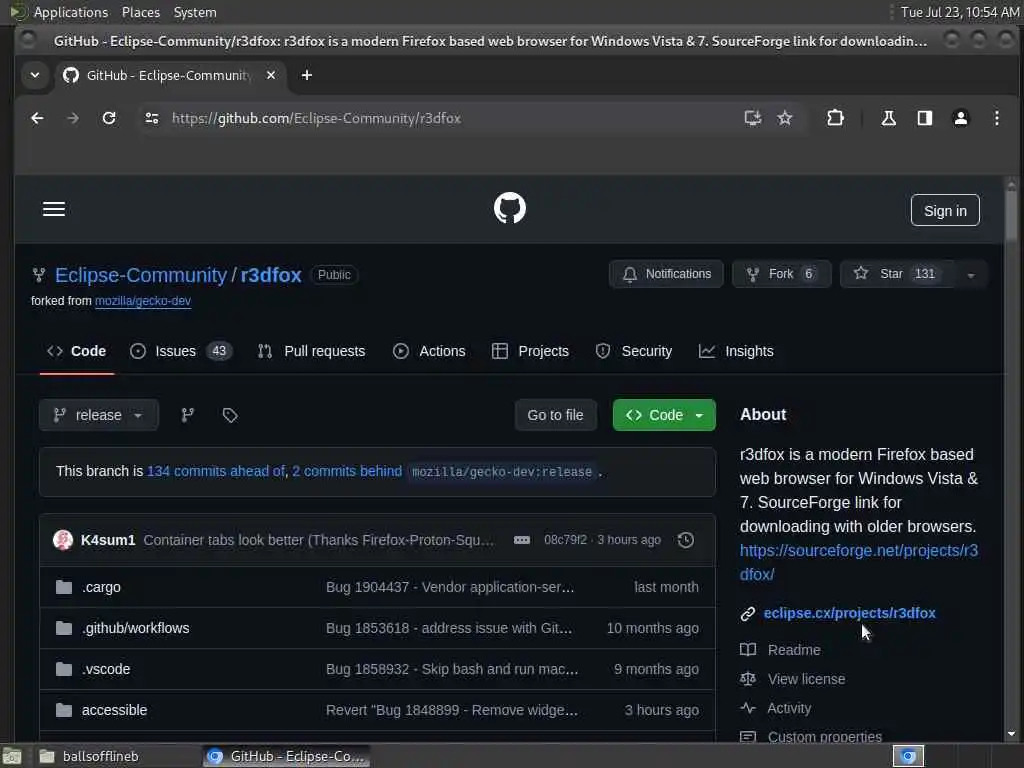Open the .github/workflows folder

coord(135,628)
